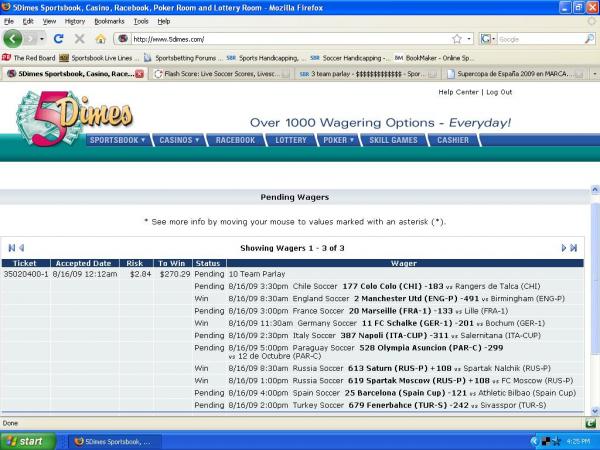
Task: Close the 5Dimes Sportsbook browser tab
Action: coord(139,73)
